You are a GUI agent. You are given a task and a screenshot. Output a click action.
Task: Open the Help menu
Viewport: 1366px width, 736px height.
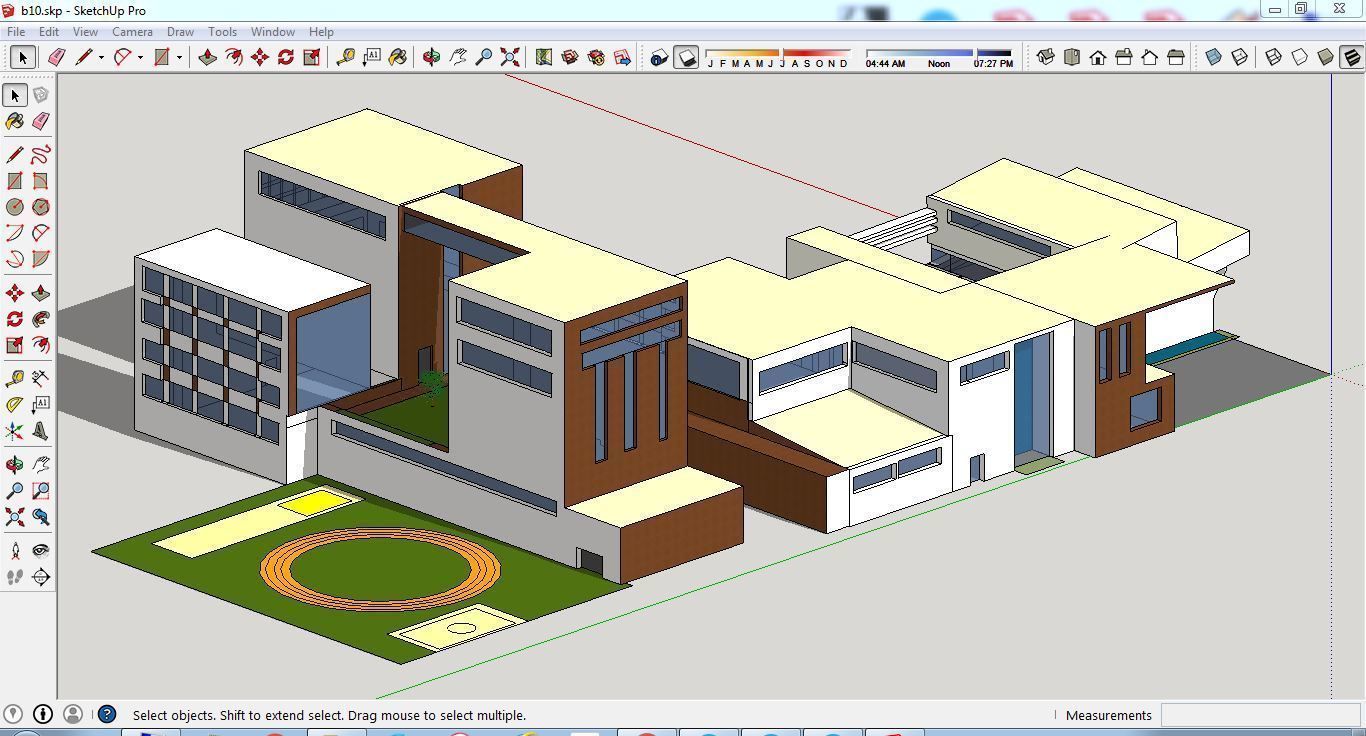(x=321, y=32)
